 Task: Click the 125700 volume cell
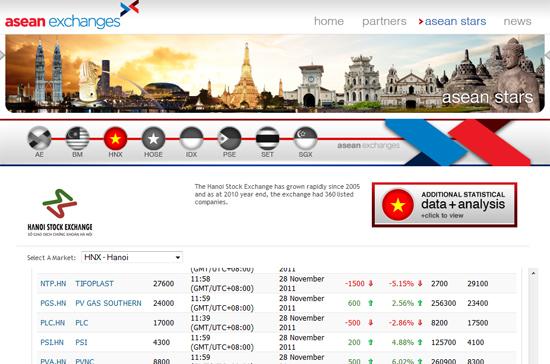[x=443, y=343]
